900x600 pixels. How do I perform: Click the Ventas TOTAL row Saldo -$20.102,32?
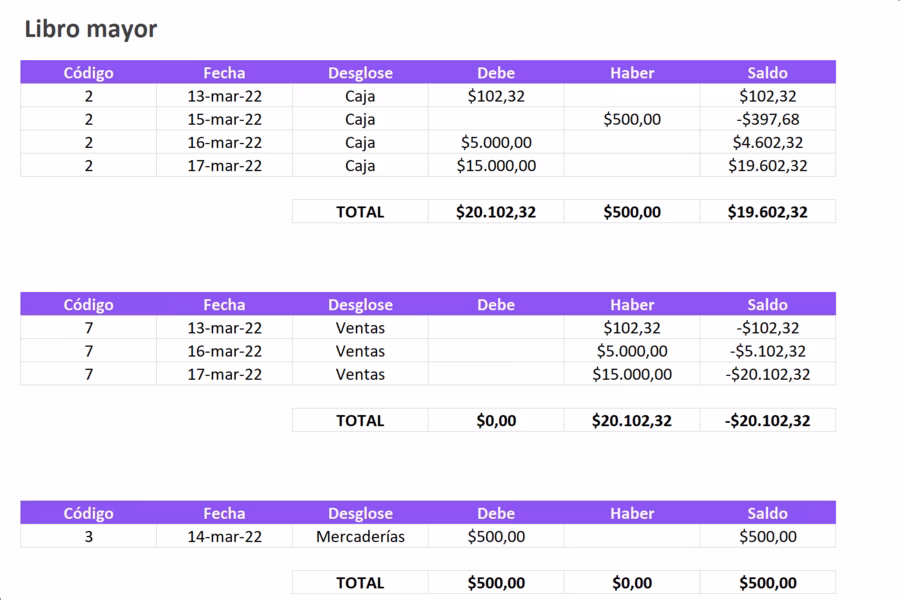(x=767, y=421)
